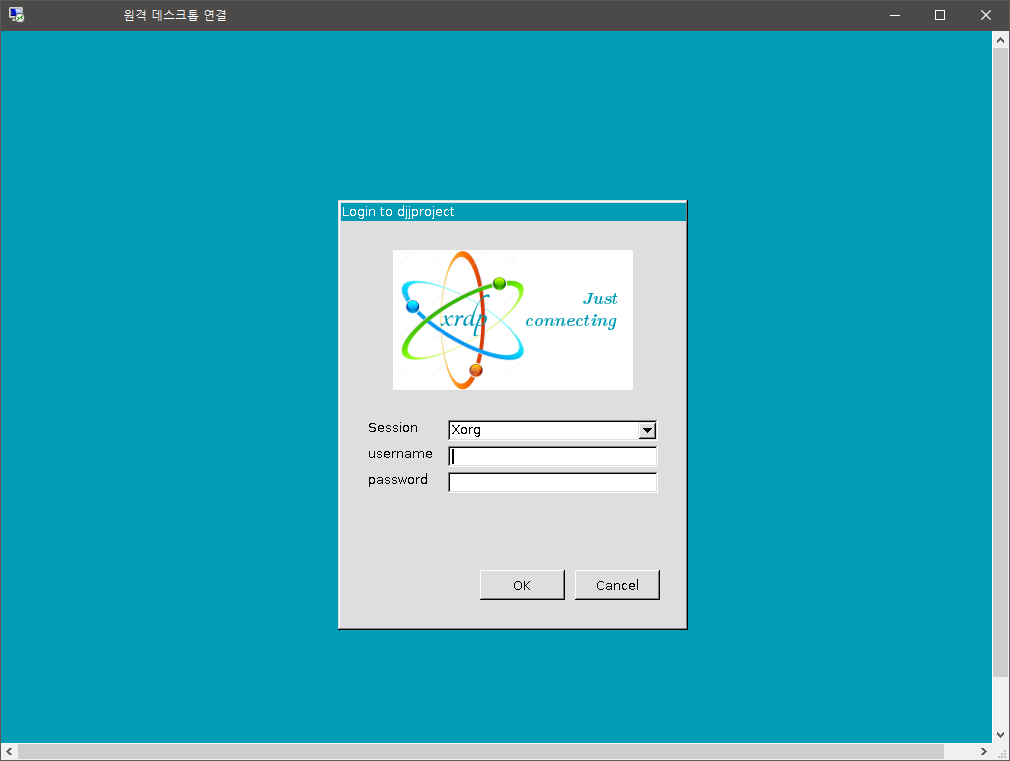Maximize the remote desktop window
The width and height of the screenshot is (1010, 761).
pos(940,15)
